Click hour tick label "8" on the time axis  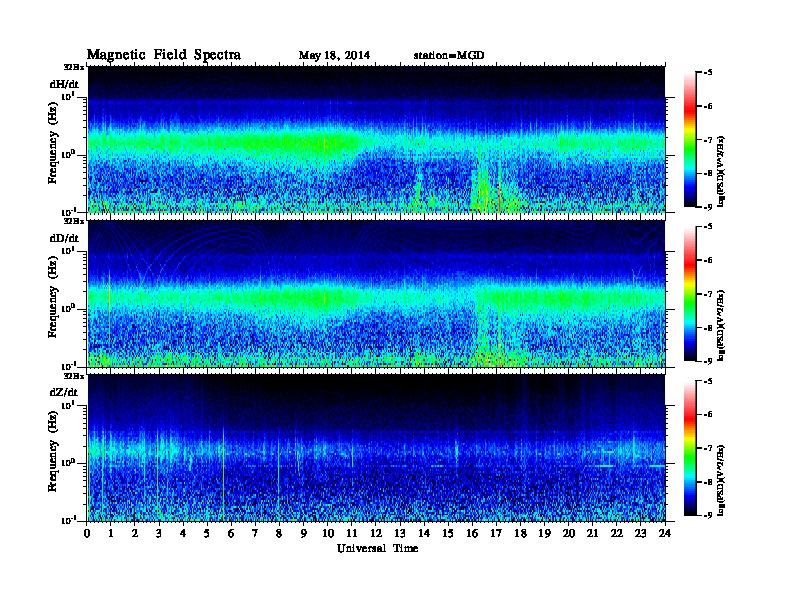[279, 533]
